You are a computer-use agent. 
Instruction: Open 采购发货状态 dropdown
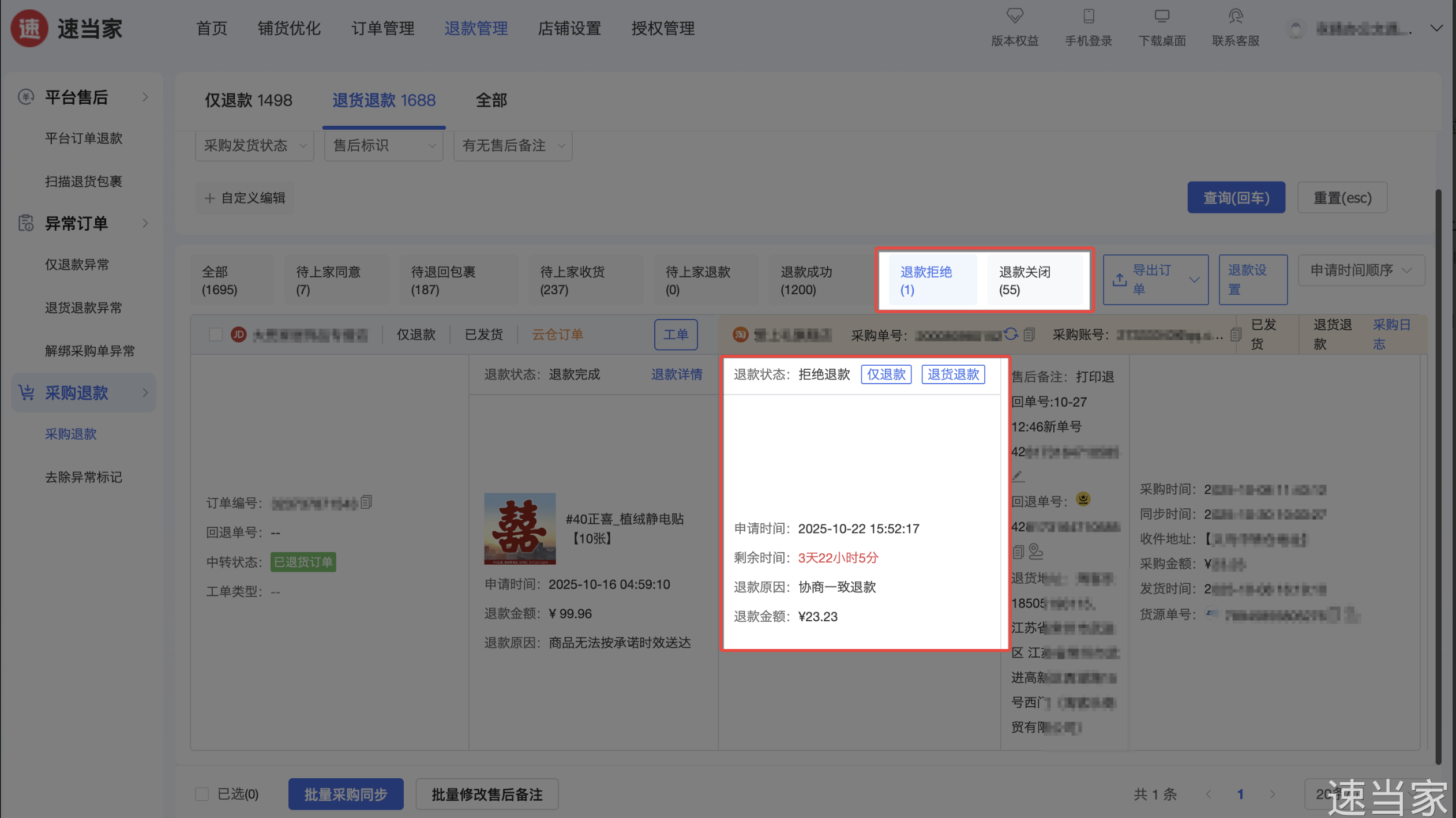pos(254,146)
